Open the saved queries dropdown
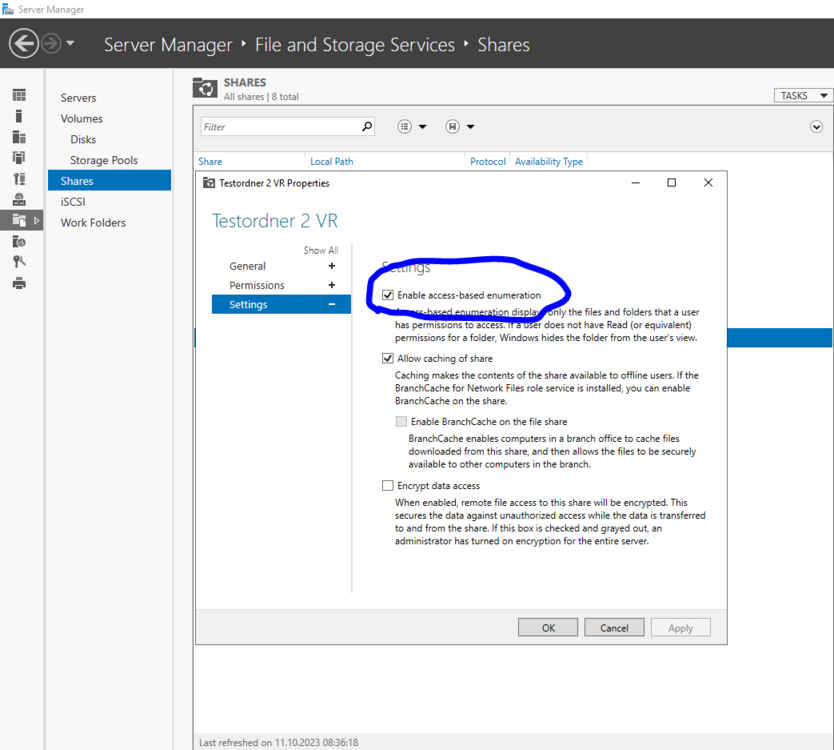This screenshot has width=834, height=750. [x=459, y=127]
